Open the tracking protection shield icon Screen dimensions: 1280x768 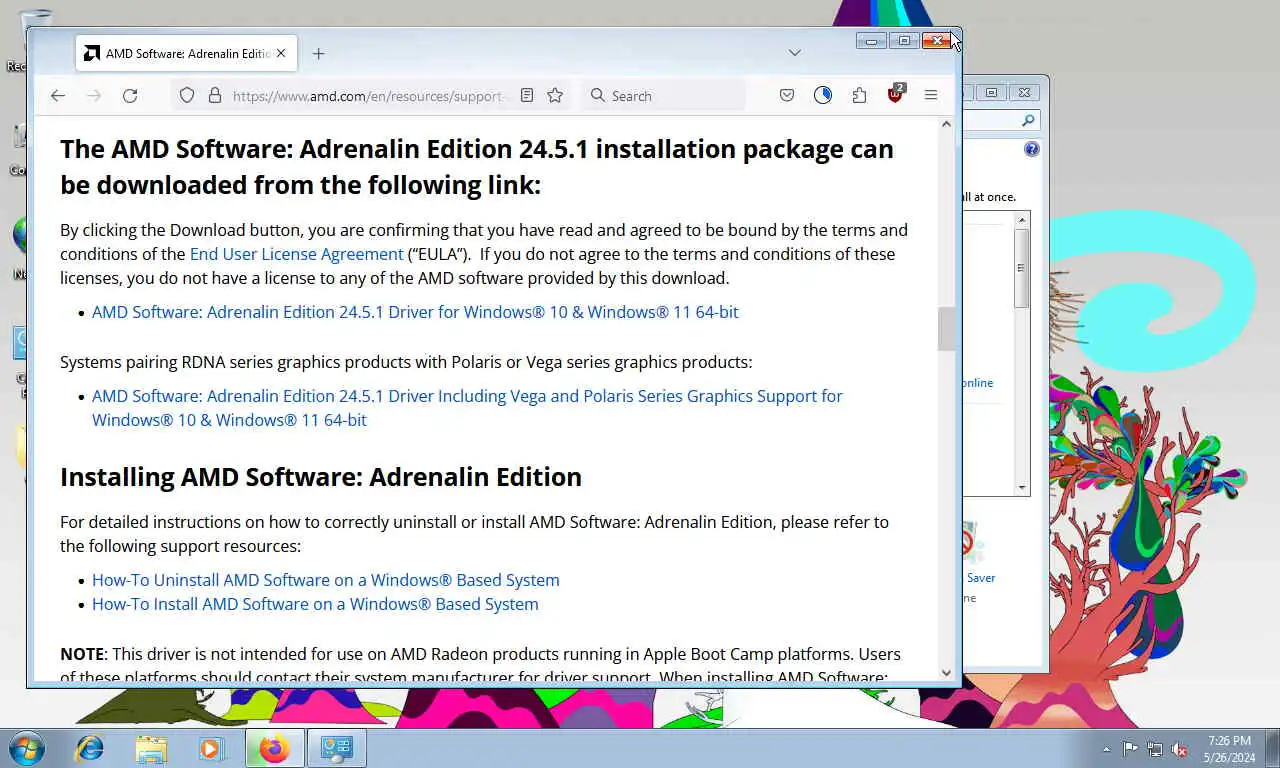187,96
